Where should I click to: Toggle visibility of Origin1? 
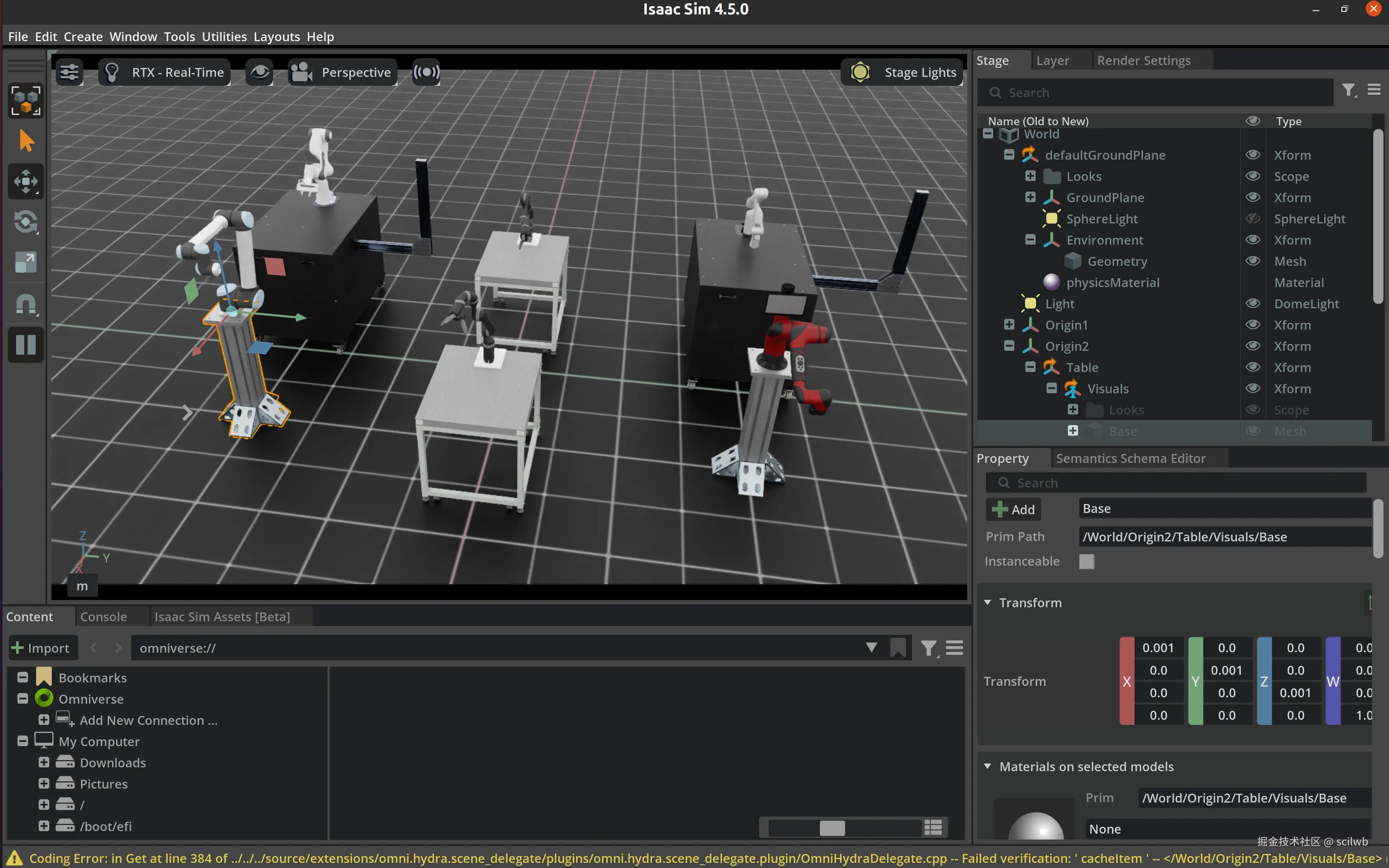click(1252, 325)
